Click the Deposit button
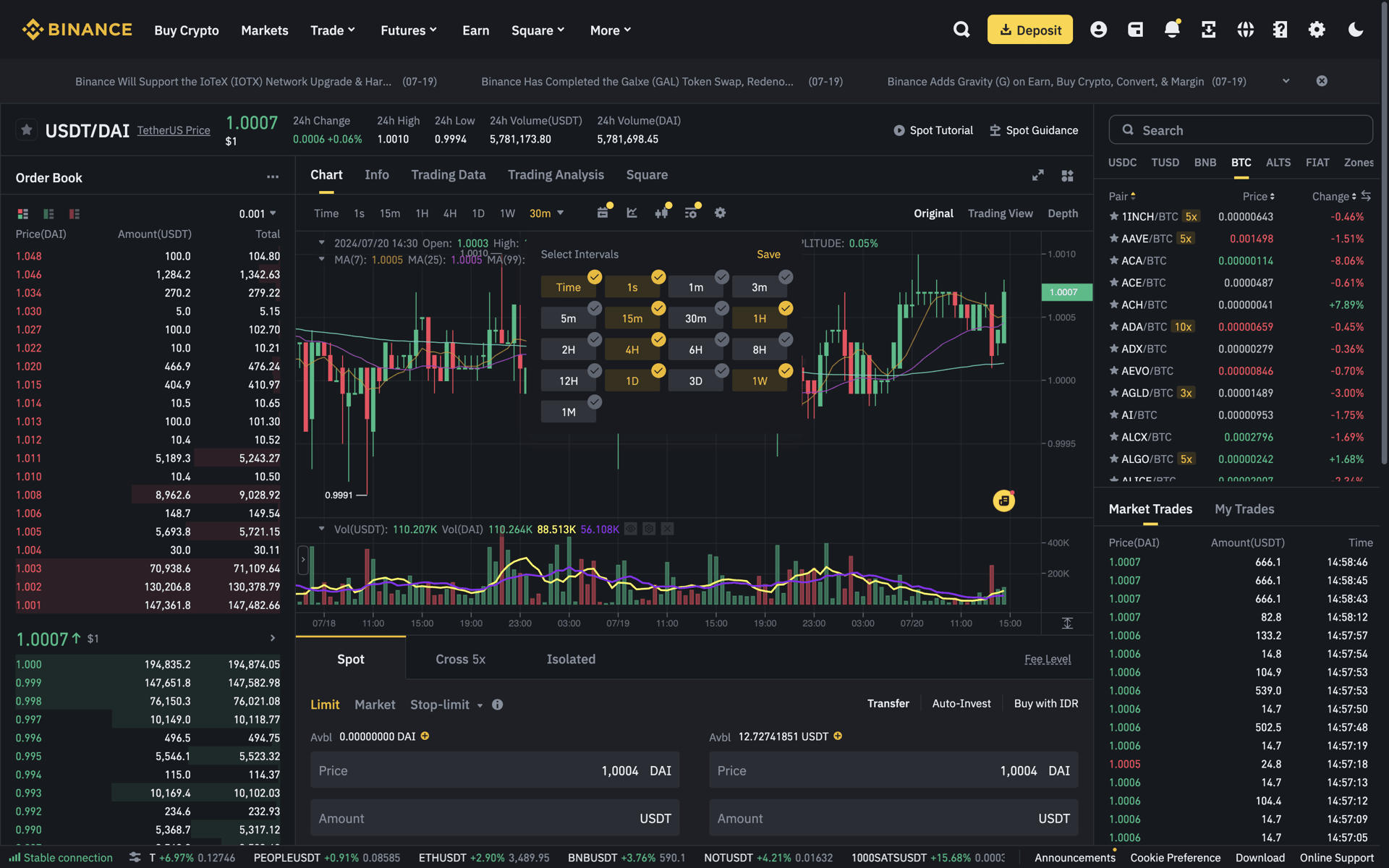 [1029, 30]
